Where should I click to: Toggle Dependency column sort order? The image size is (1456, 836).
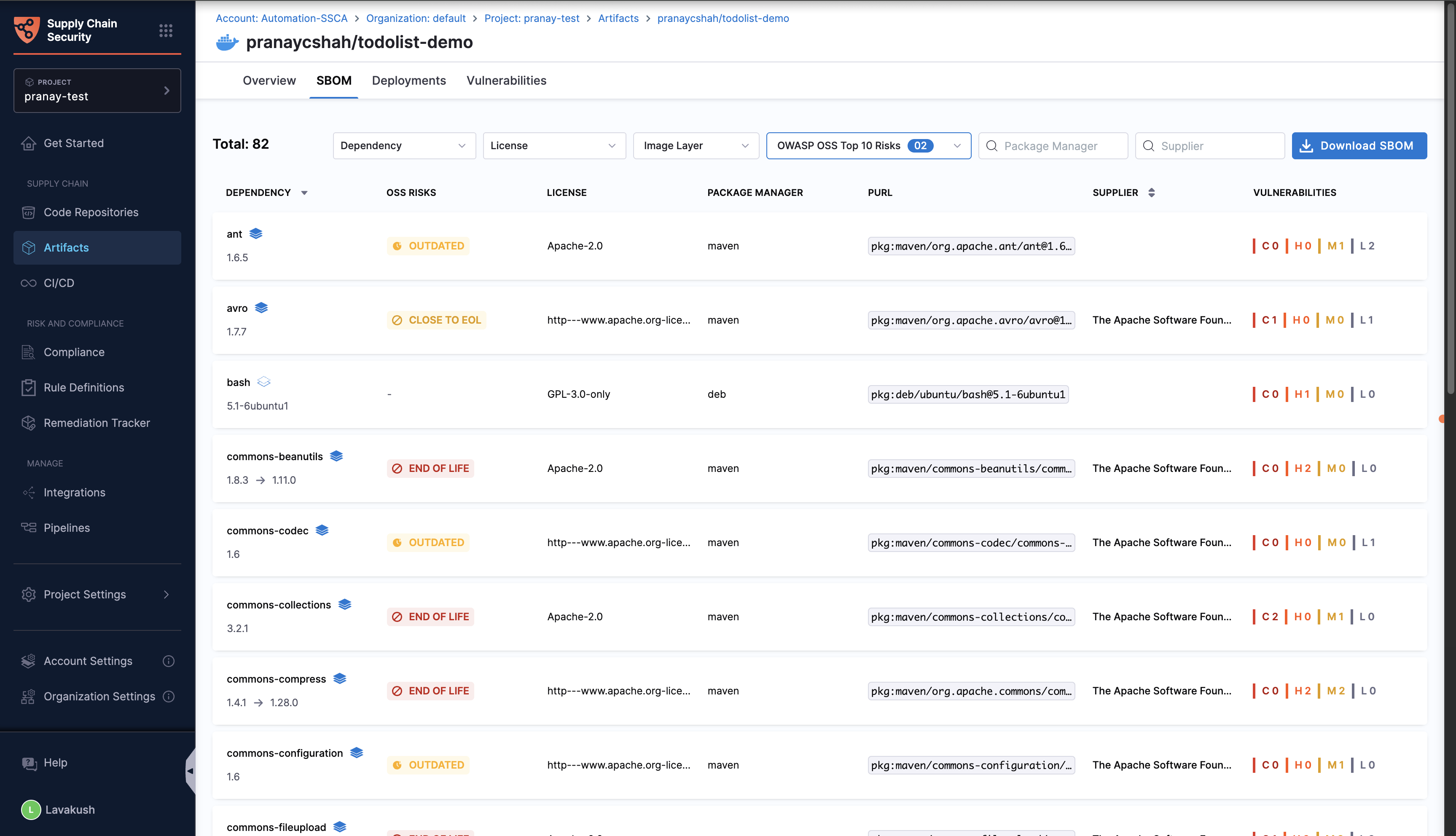pos(304,193)
